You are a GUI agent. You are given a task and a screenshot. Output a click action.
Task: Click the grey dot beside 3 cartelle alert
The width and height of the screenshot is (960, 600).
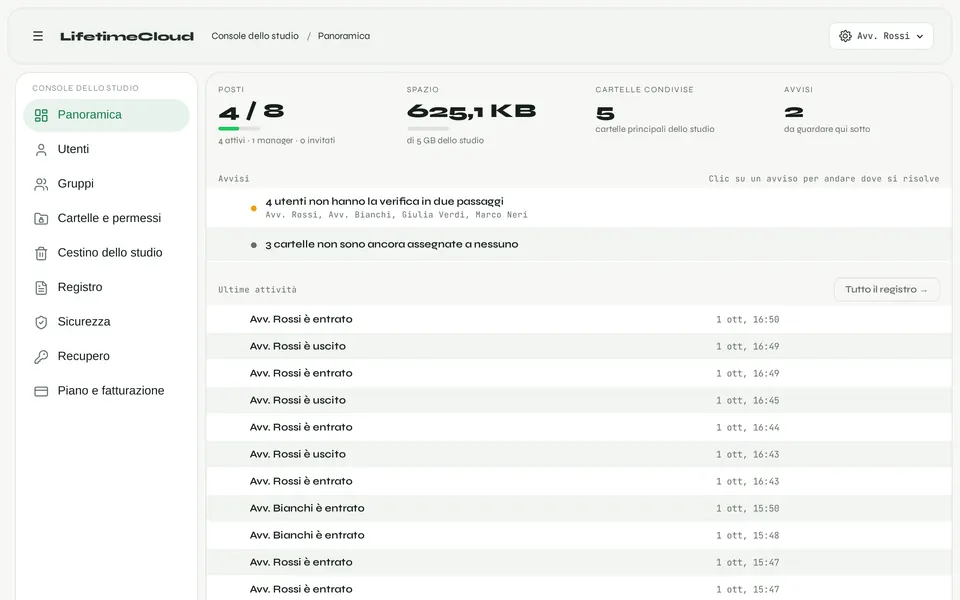tap(253, 245)
